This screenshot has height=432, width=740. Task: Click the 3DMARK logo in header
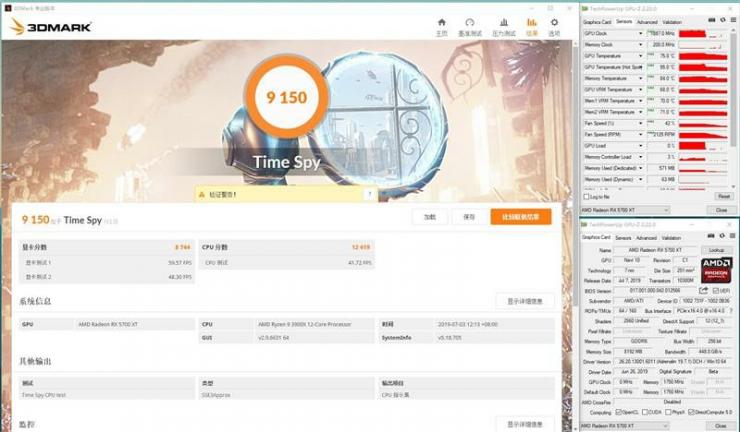click(51, 27)
